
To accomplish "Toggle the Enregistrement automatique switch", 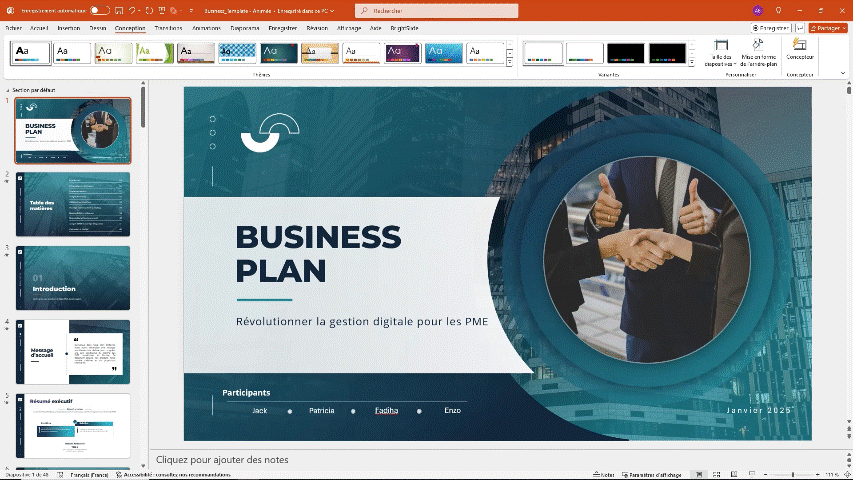I will pyautogui.click(x=99, y=10).
